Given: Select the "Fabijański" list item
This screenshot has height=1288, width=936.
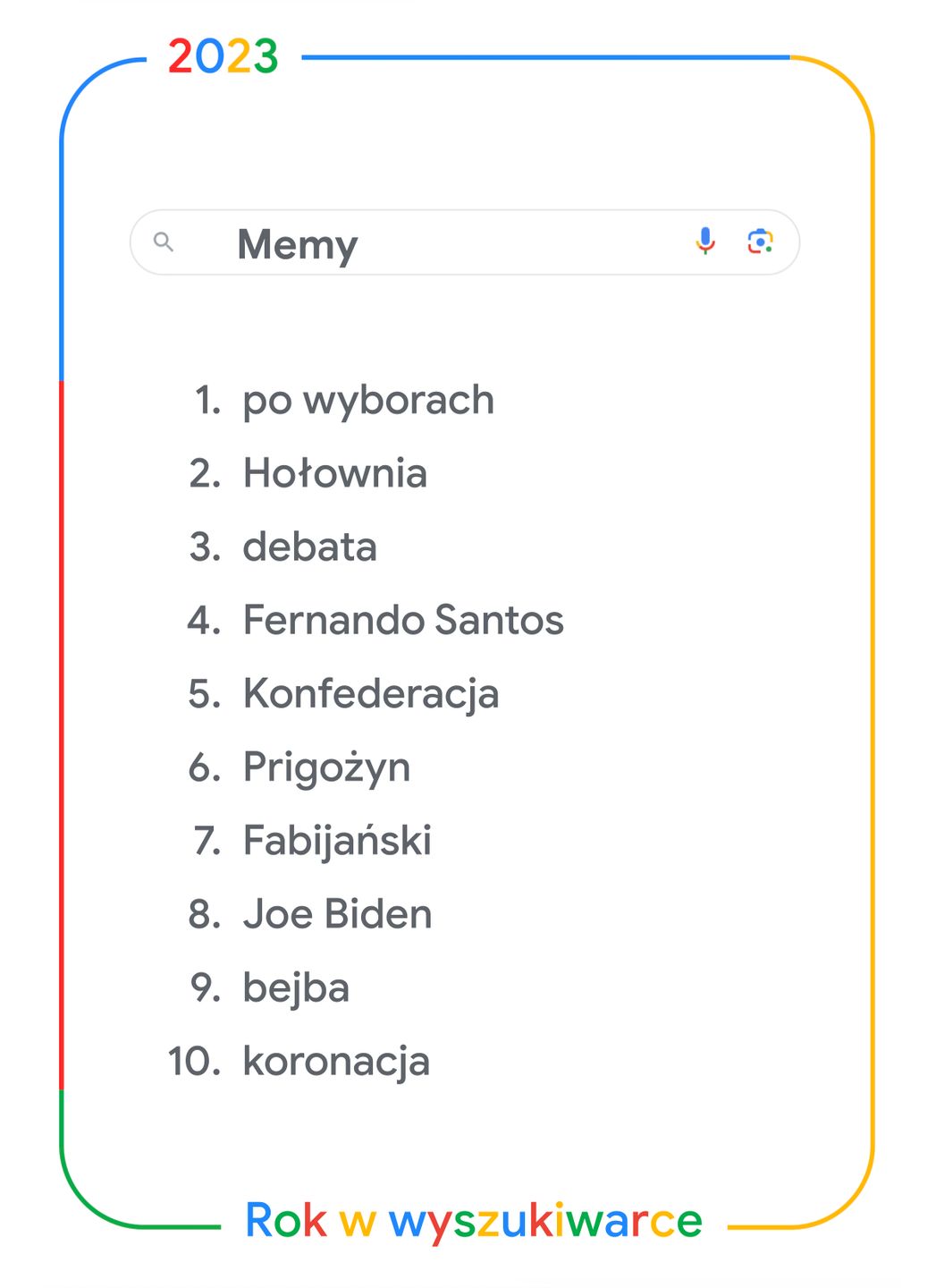Looking at the screenshot, I should [x=337, y=842].
